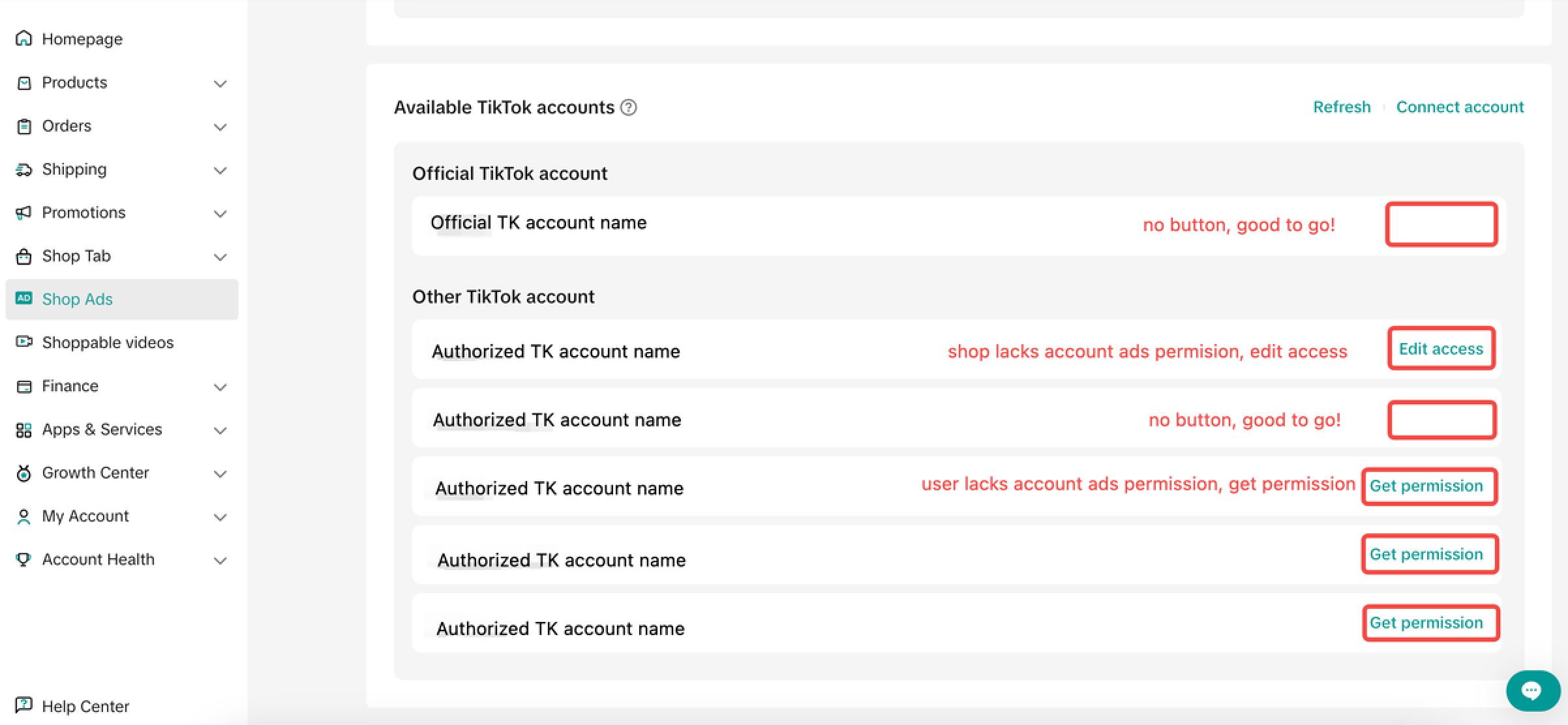Click the Connect account link
The height and width of the screenshot is (725, 1568).
(1460, 107)
